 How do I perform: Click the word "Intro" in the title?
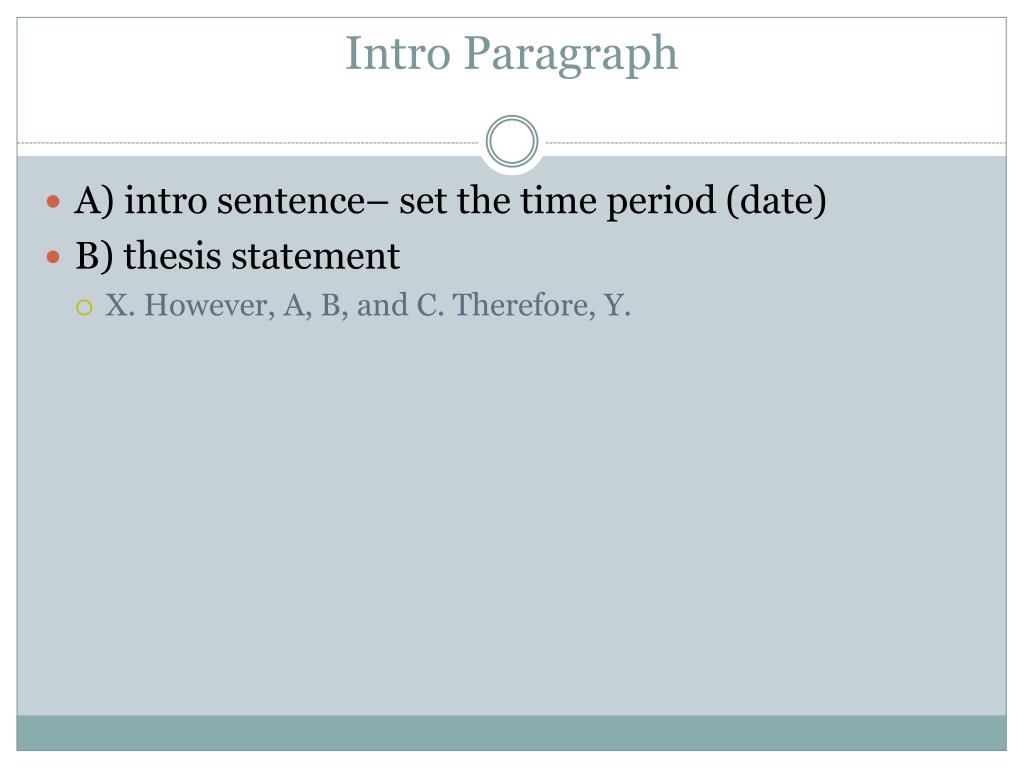click(x=398, y=54)
